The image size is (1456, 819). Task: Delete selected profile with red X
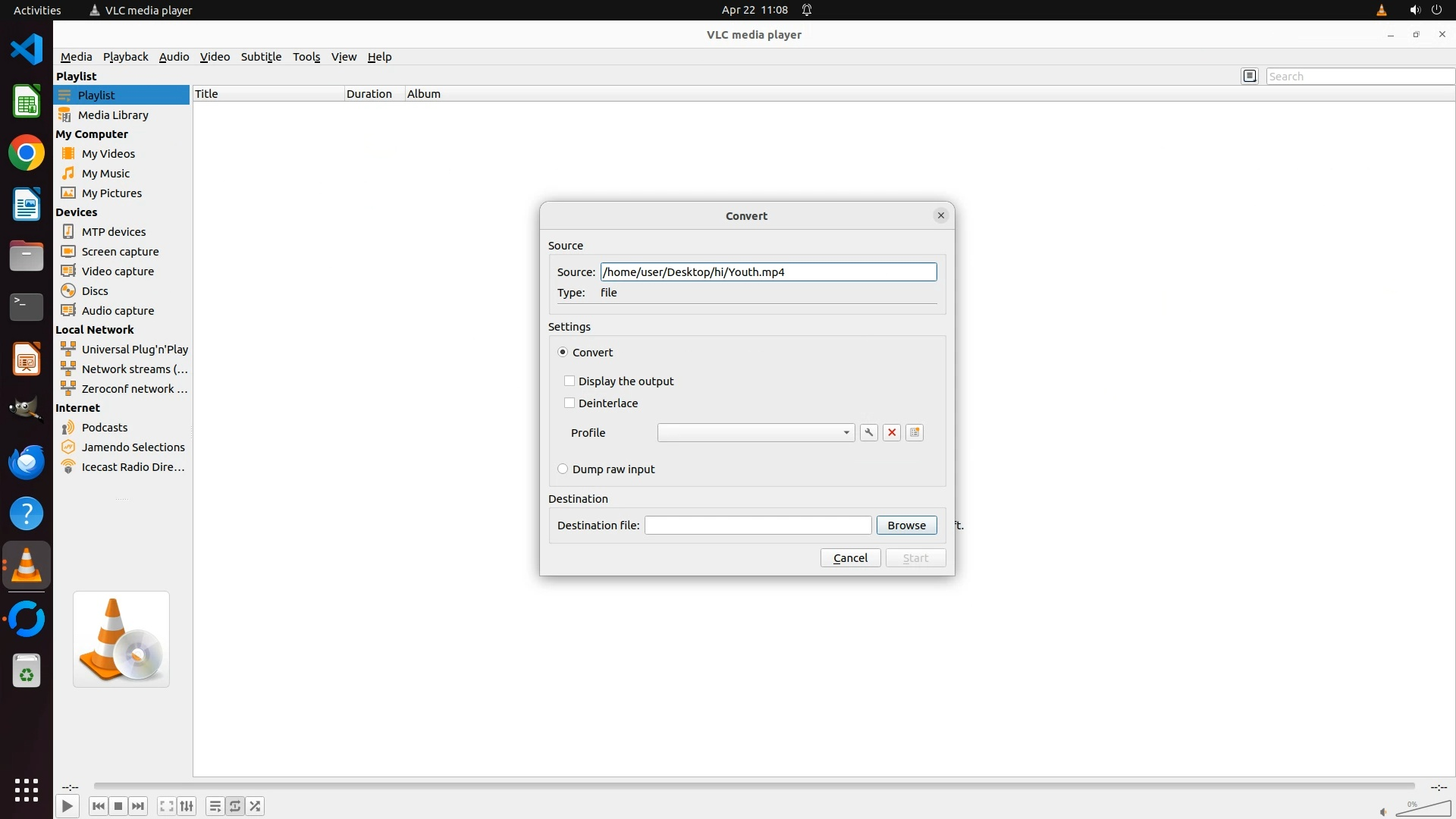point(892,432)
